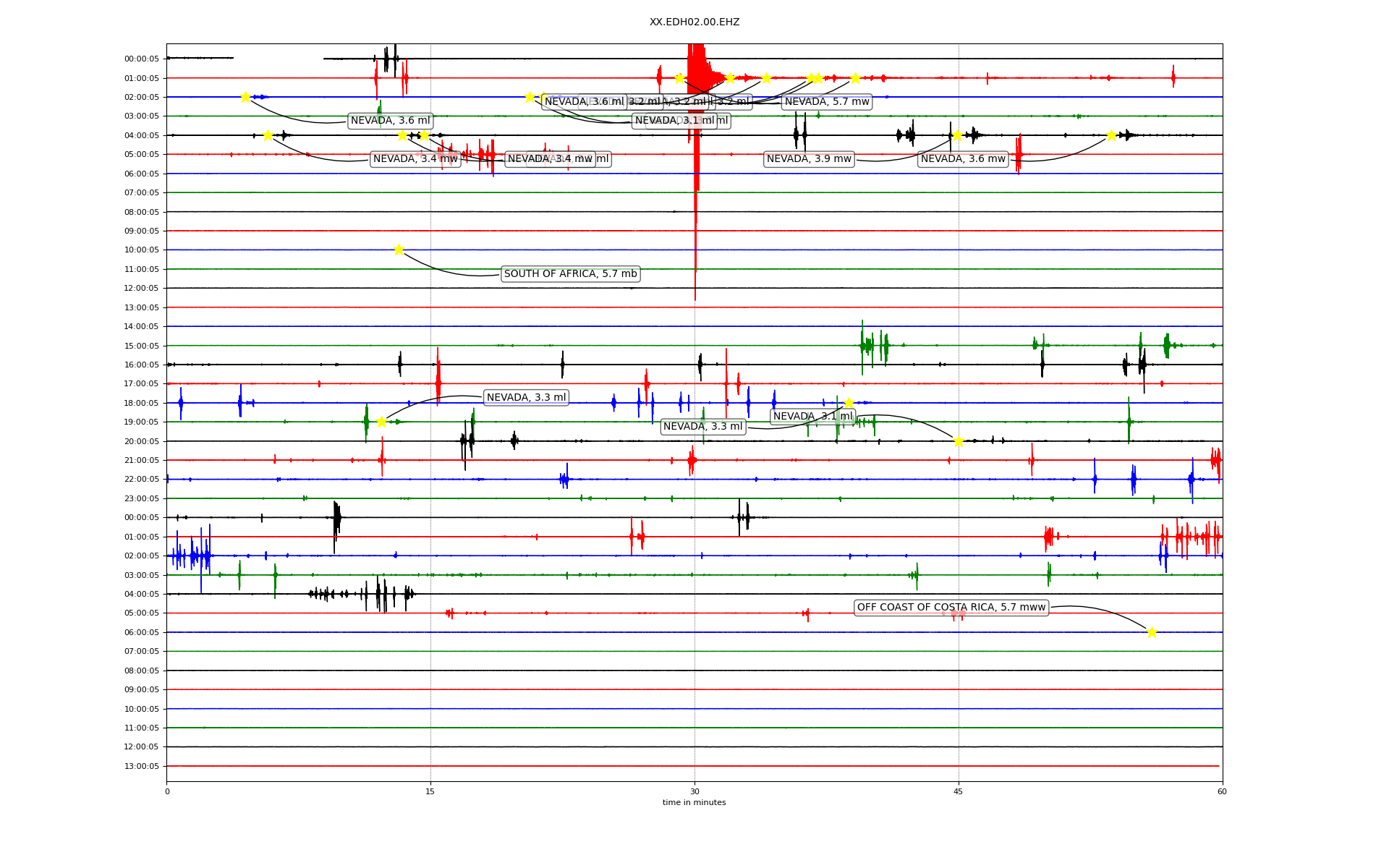This screenshot has width=1389, height=868.
Task: Select the OFF COAST OF COSTA RICA label
Action: click(x=951, y=608)
